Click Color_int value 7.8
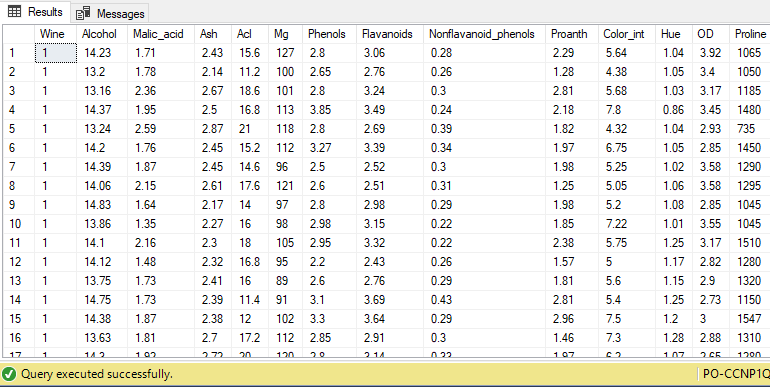This screenshot has width=770, height=387. (x=613, y=110)
